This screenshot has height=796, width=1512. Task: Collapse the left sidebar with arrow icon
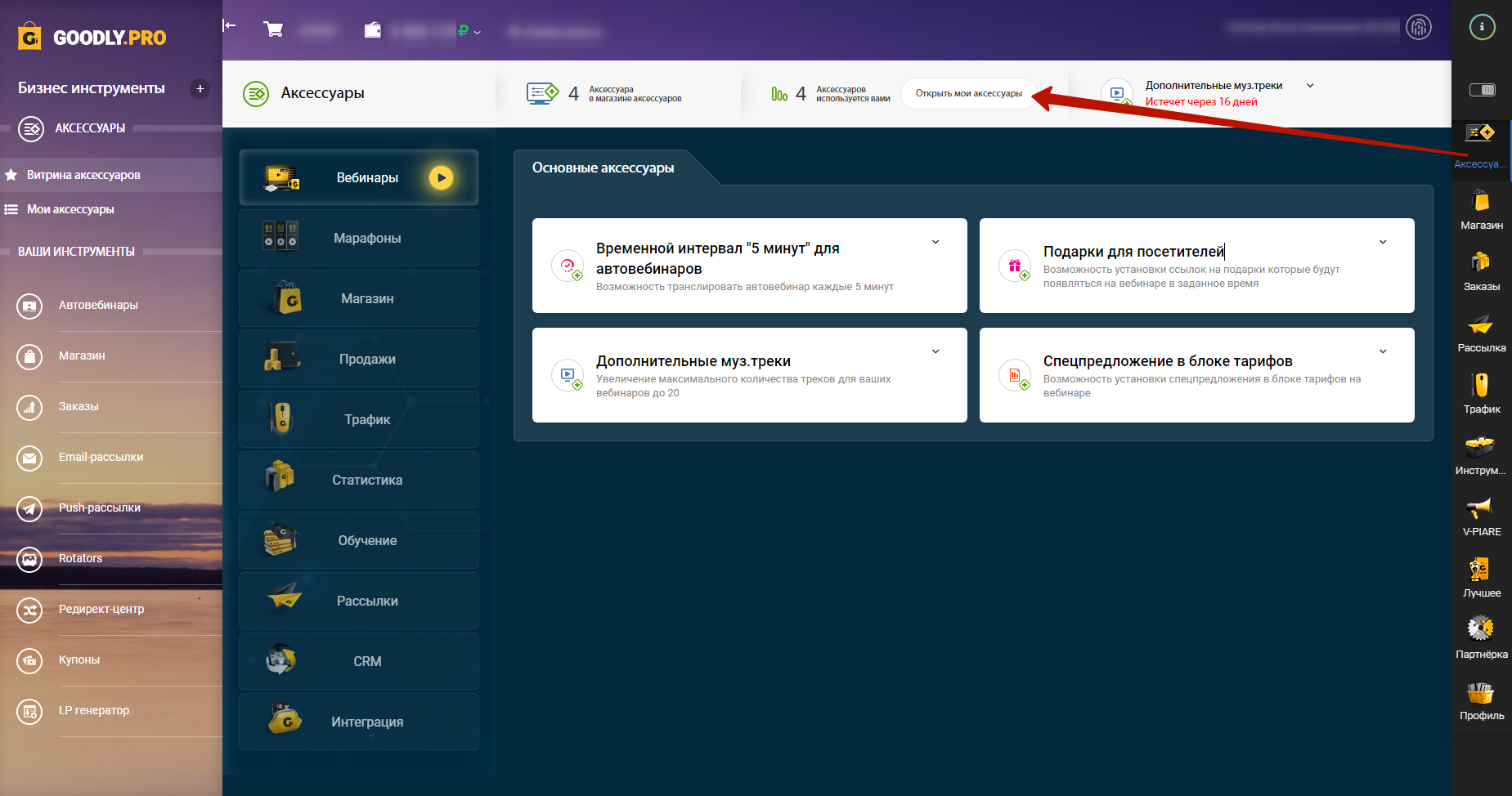click(230, 25)
